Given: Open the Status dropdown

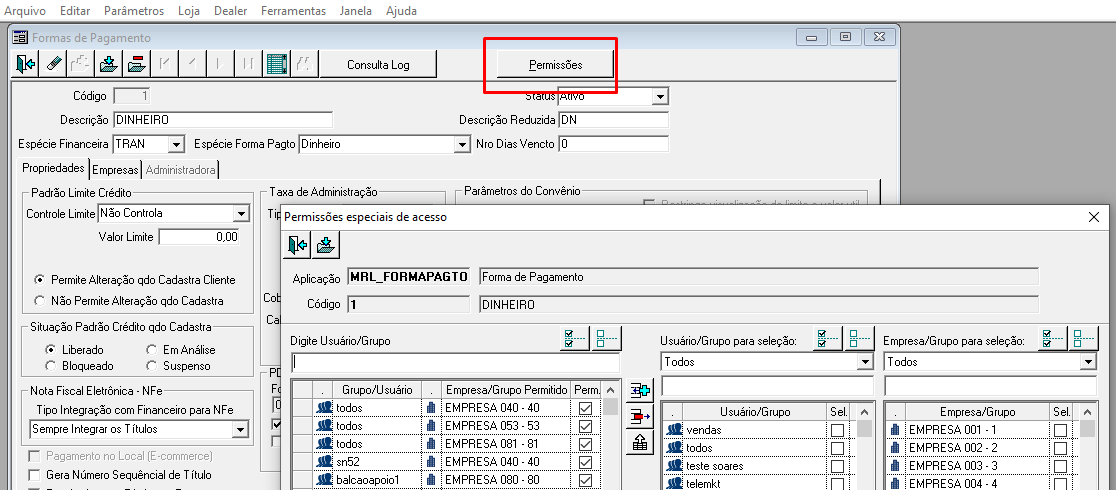Looking at the screenshot, I should coord(660,96).
